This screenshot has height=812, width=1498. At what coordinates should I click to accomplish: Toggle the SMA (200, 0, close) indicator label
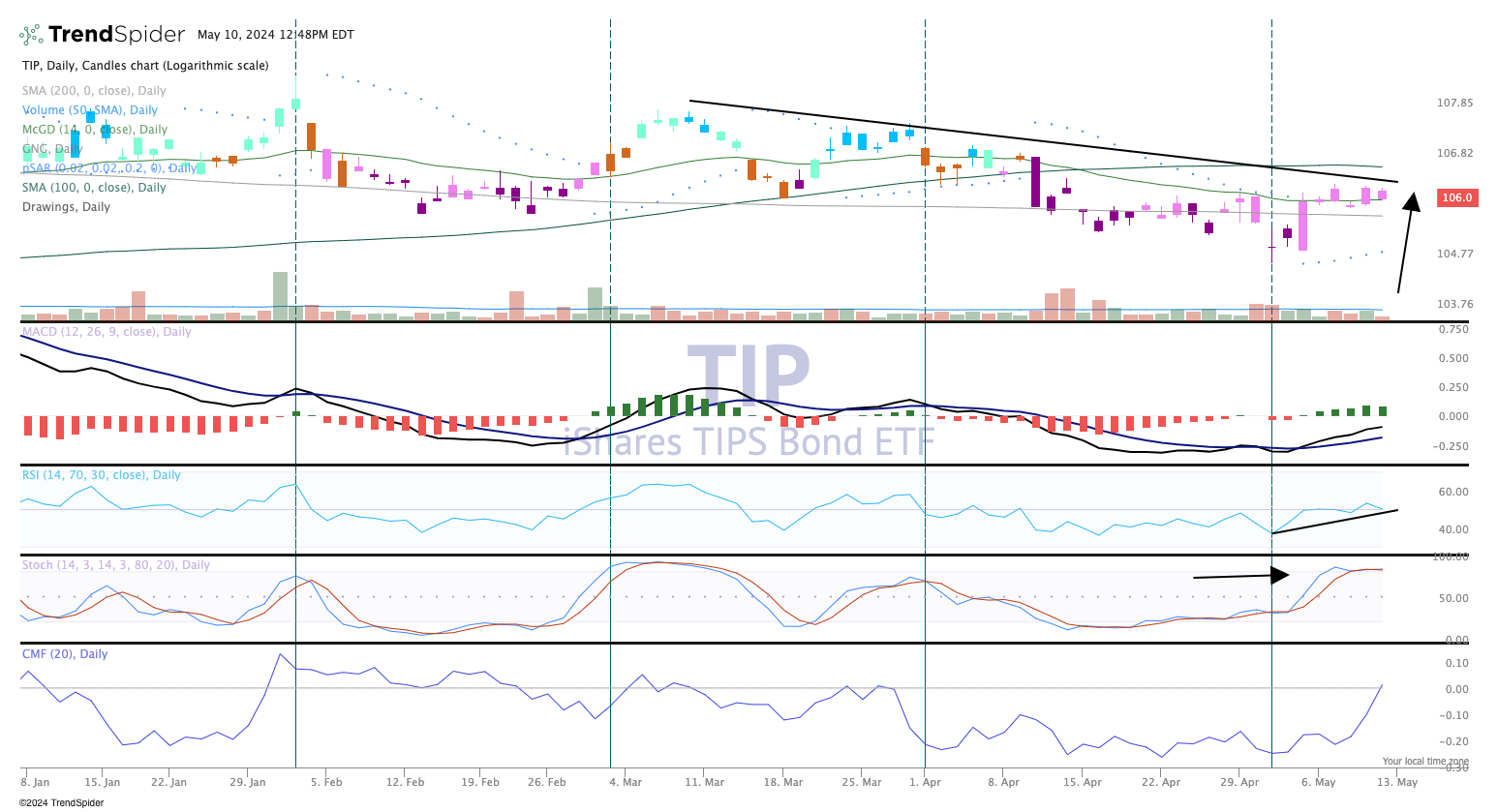[94, 91]
